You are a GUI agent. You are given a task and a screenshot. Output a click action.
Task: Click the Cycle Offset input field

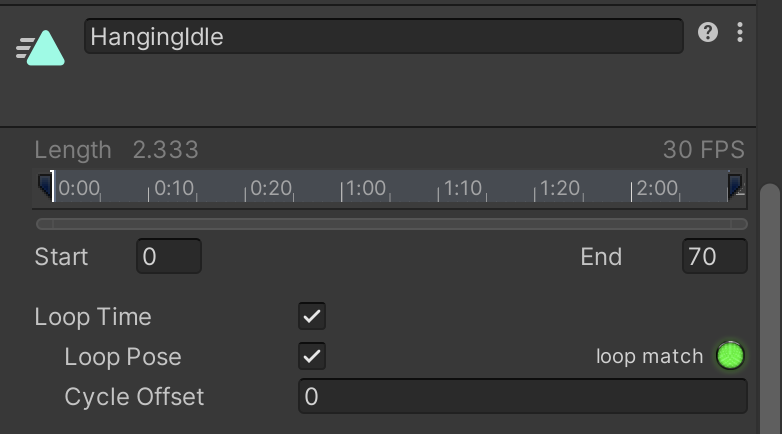pyautogui.click(x=522, y=397)
